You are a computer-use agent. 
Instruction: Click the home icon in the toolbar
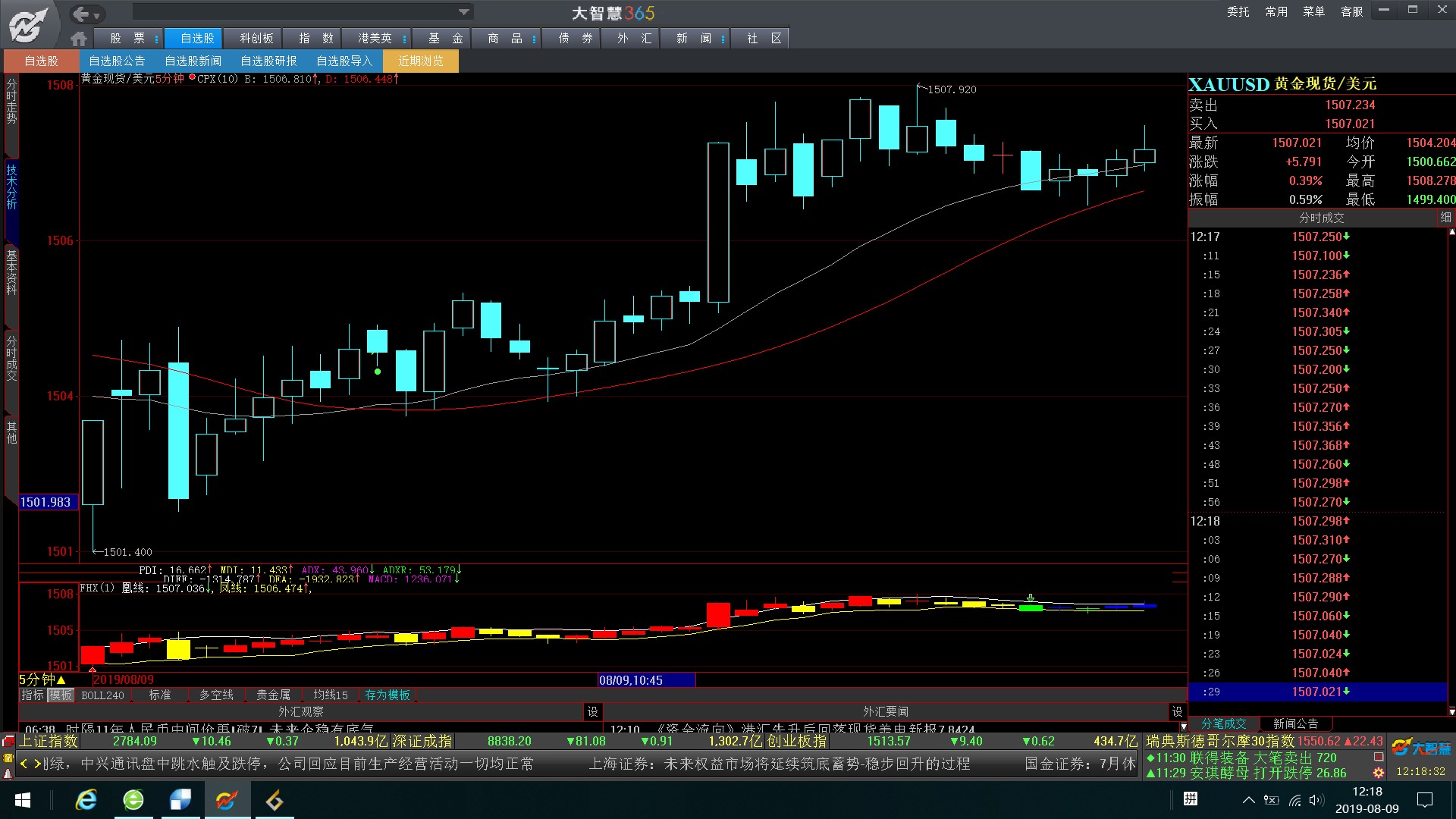(x=78, y=39)
